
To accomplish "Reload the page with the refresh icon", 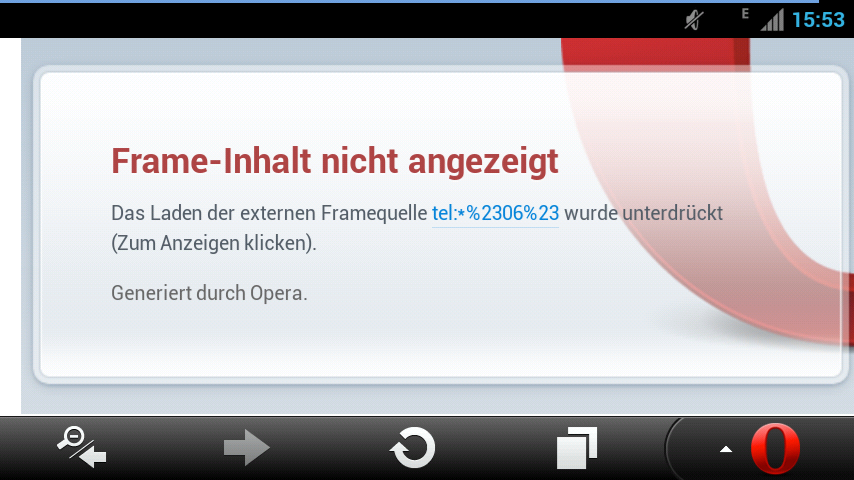I will [412, 448].
